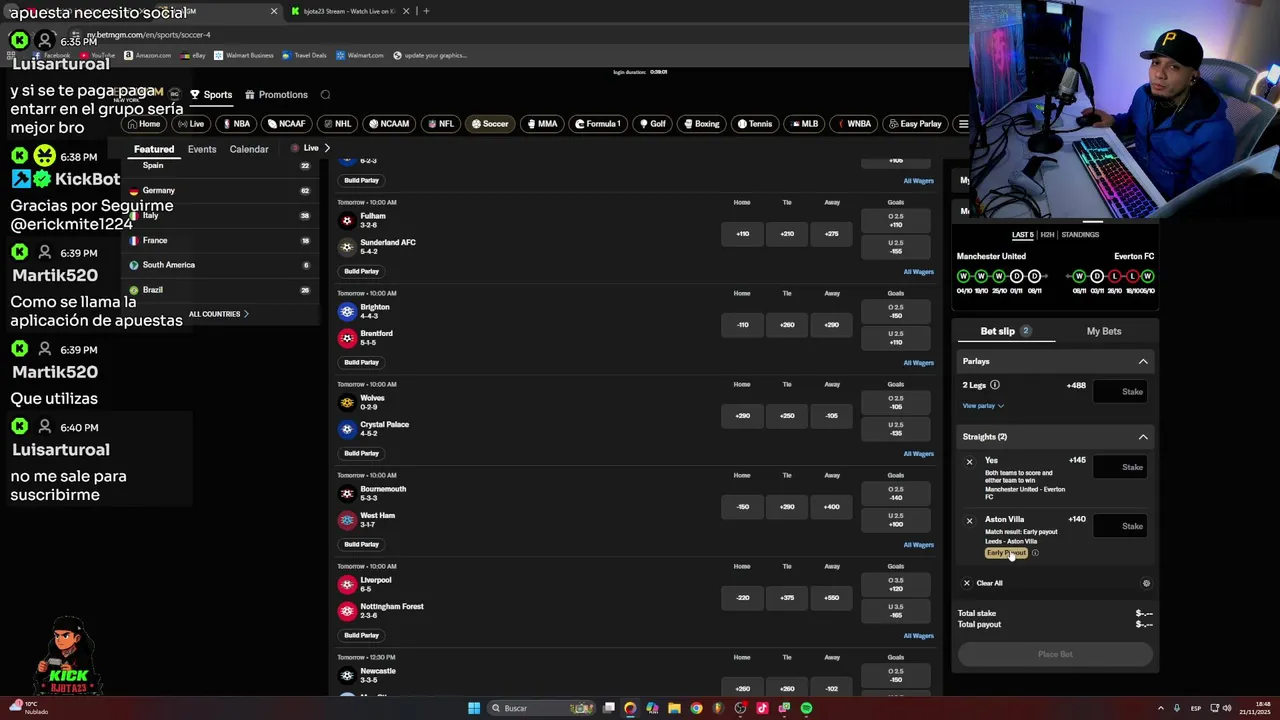Remove the Aston Villa bet
Screen dimensions: 1280x720
point(969,521)
